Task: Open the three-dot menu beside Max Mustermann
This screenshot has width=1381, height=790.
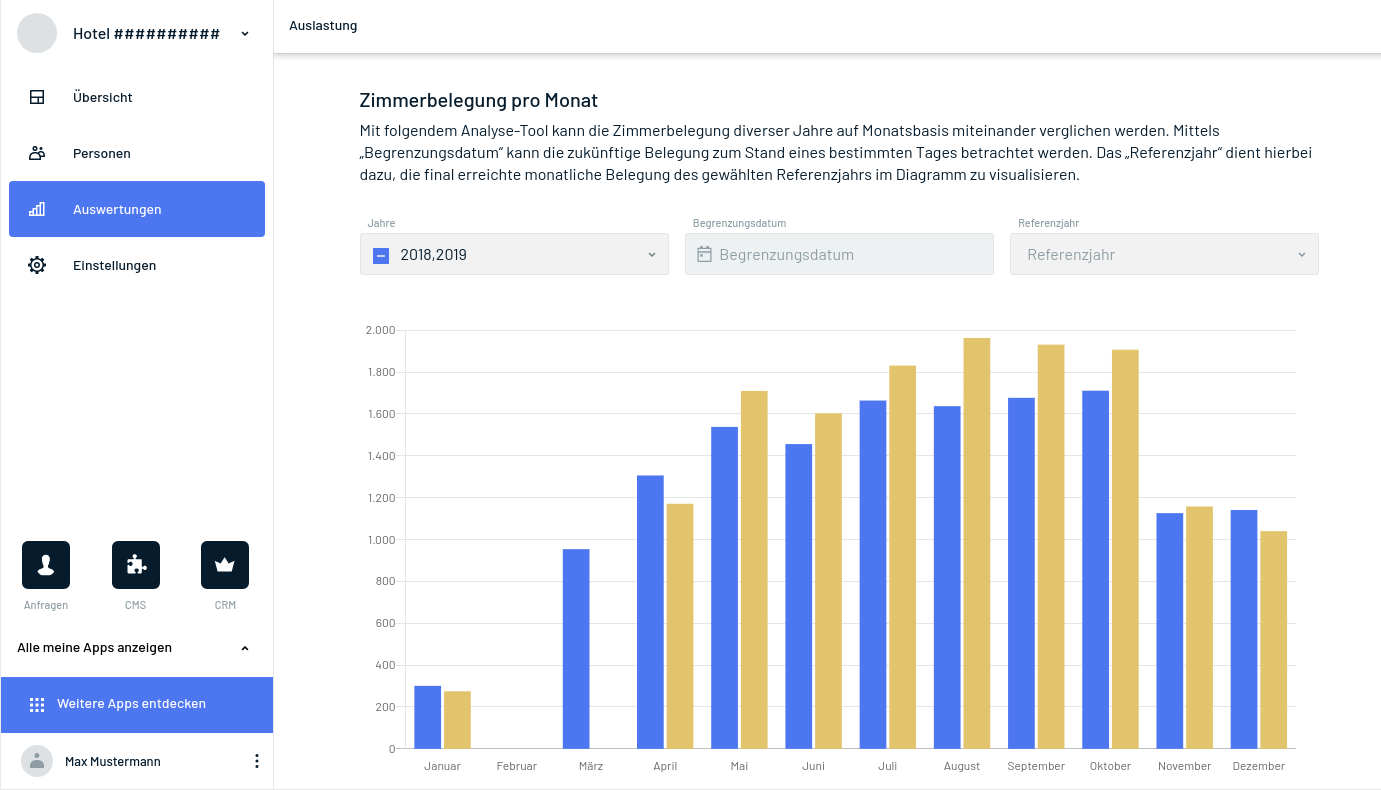Action: [x=256, y=762]
